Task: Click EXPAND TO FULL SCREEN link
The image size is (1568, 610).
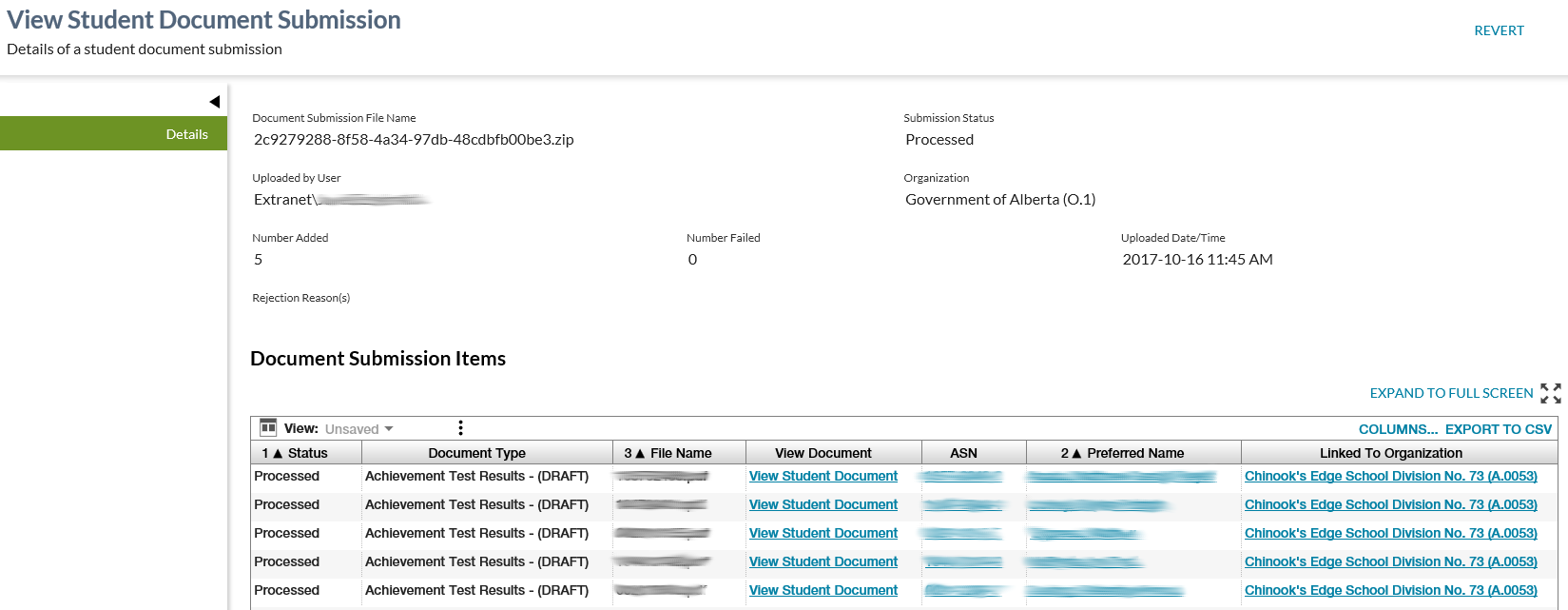Action: [1451, 393]
